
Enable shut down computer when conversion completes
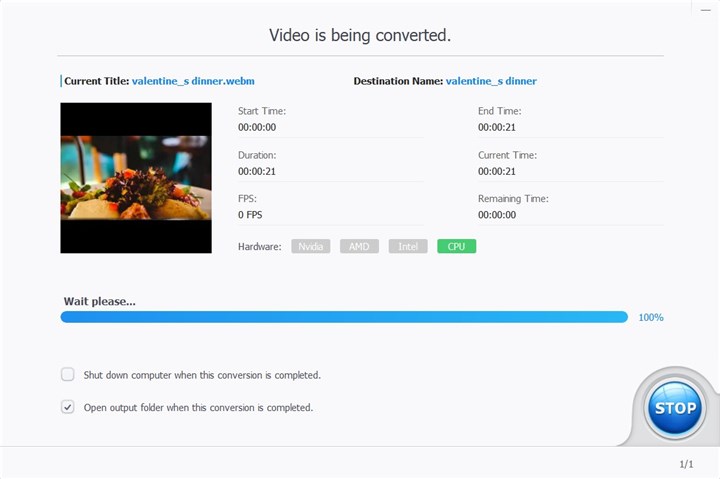coord(68,374)
